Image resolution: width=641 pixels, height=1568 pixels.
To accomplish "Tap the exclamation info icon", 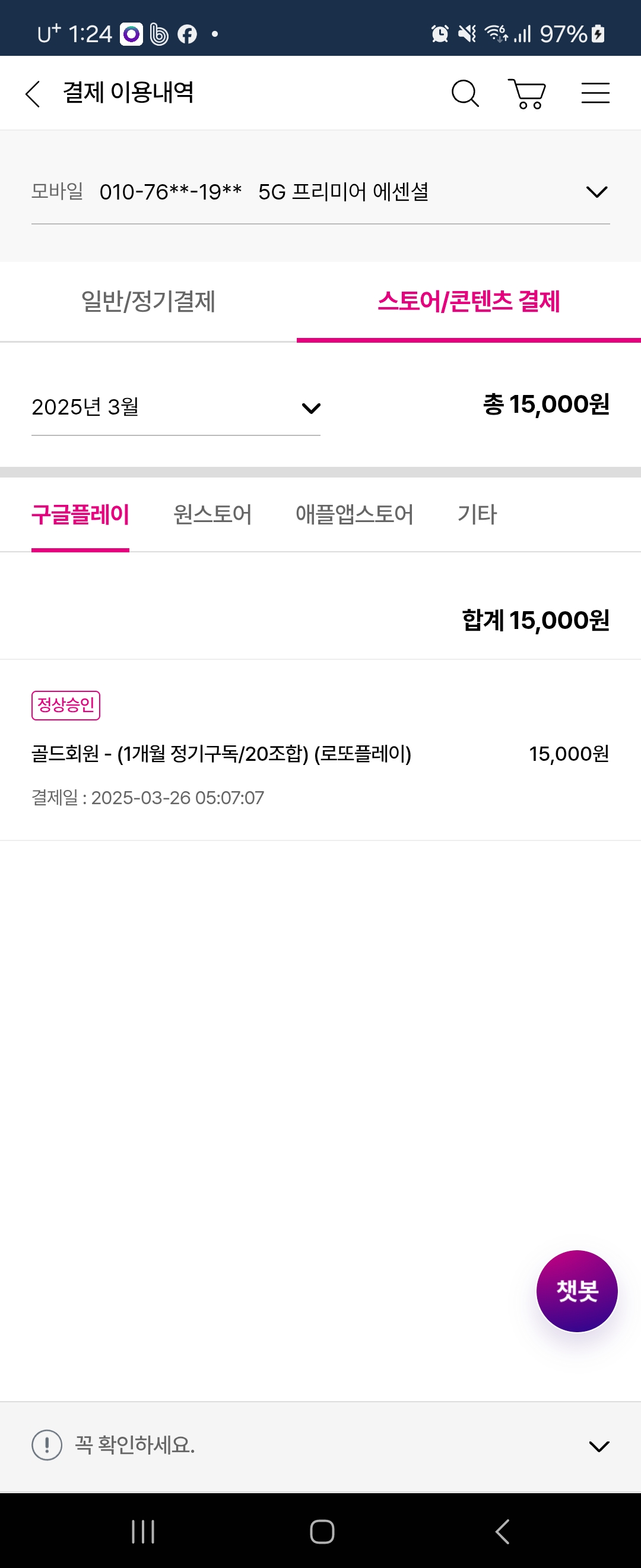I will pyautogui.click(x=47, y=1444).
